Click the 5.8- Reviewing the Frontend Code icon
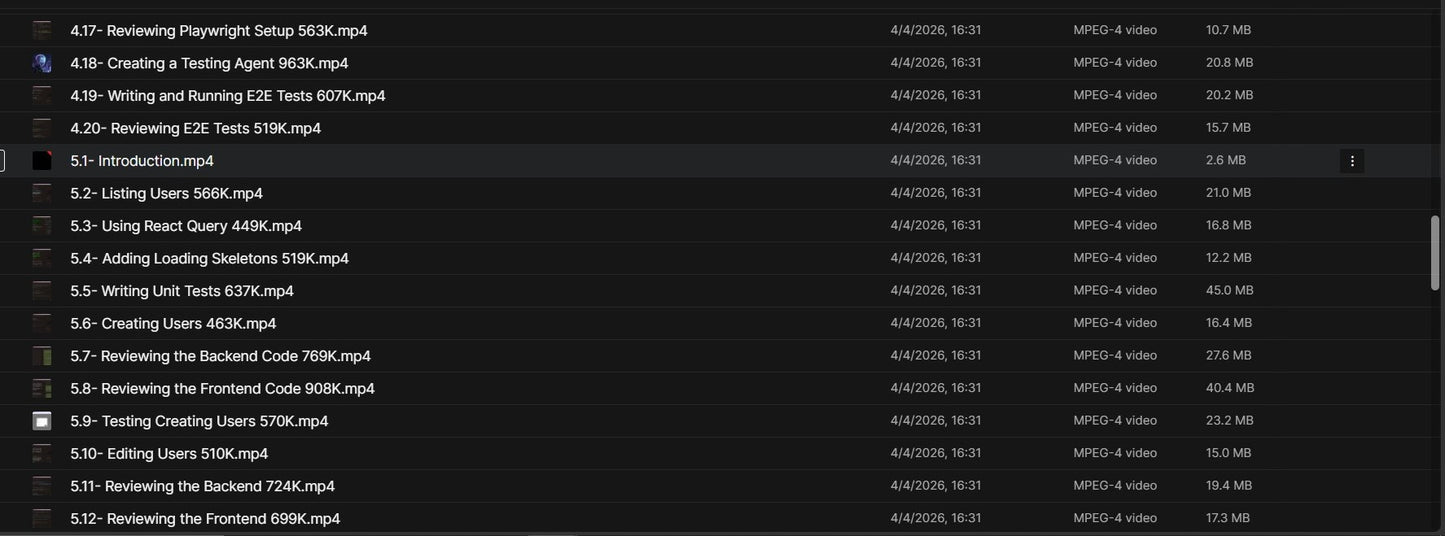1445x536 pixels. coord(42,388)
